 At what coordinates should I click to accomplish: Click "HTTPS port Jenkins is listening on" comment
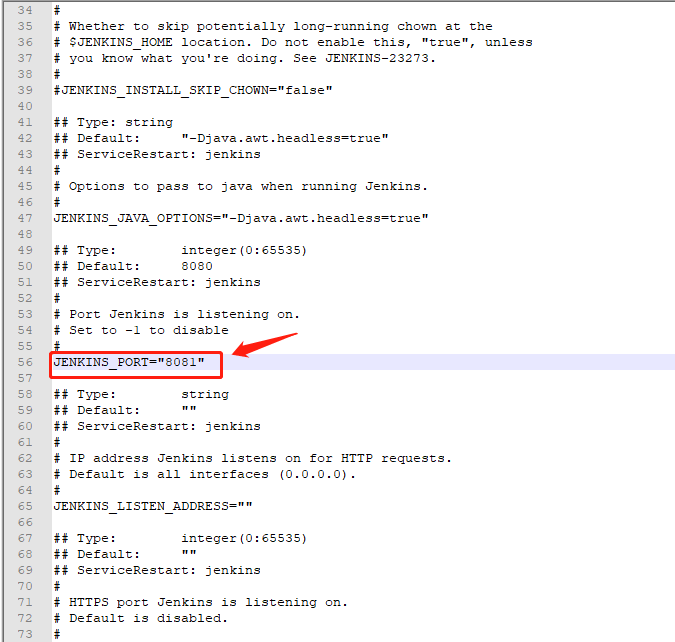(x=208, y=602)
